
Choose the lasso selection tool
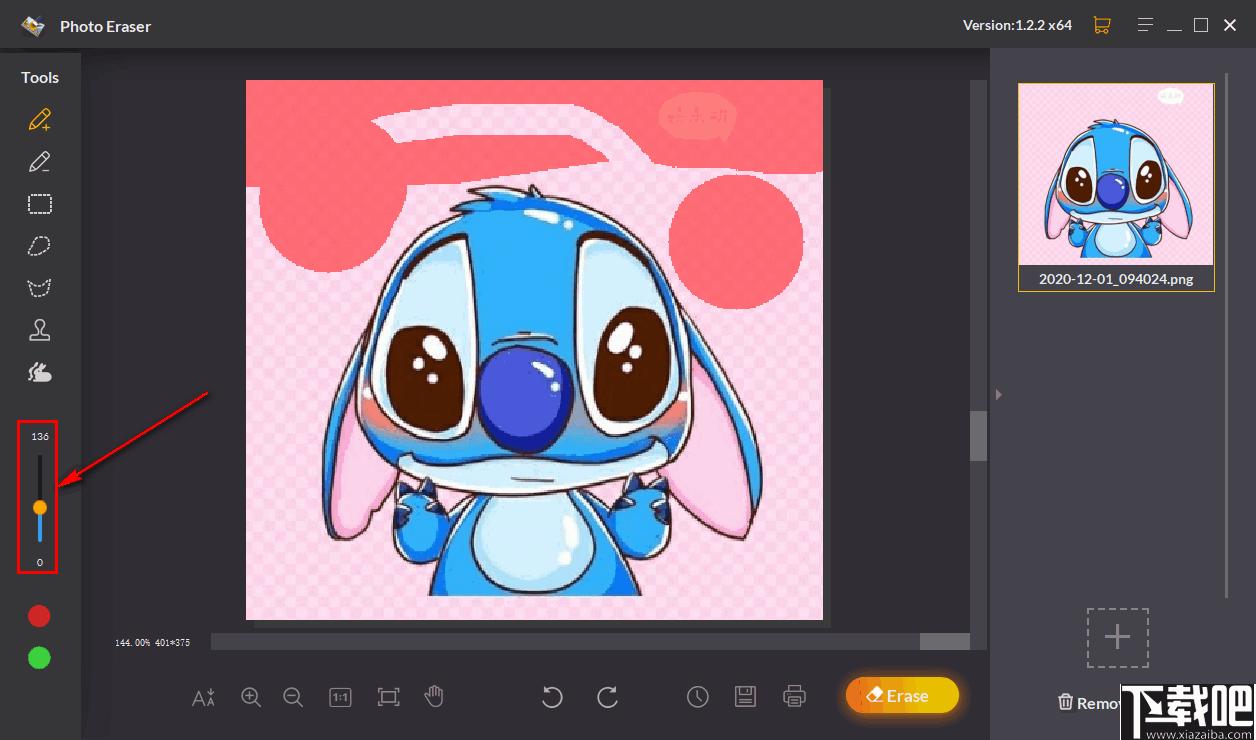40,246
